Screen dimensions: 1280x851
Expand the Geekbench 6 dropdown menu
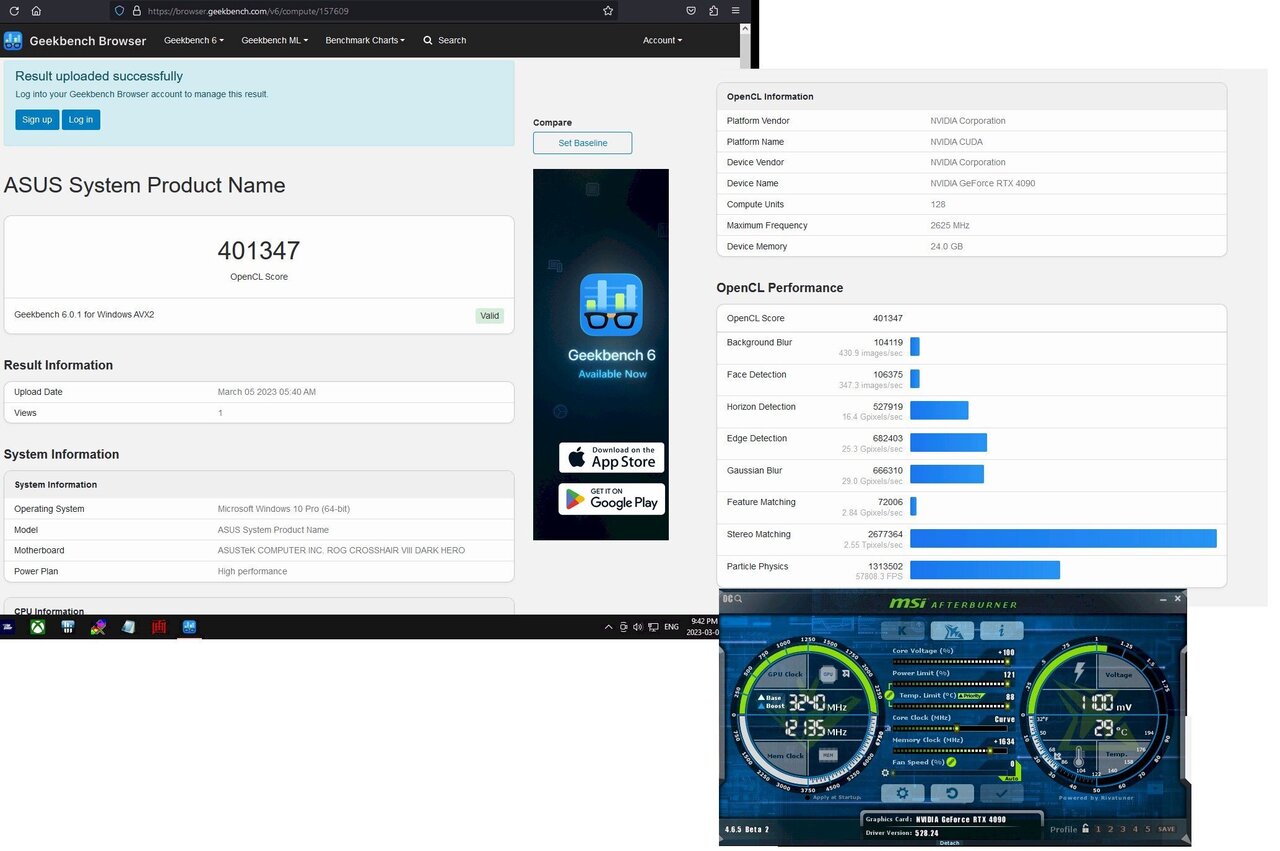click(194, 40)
